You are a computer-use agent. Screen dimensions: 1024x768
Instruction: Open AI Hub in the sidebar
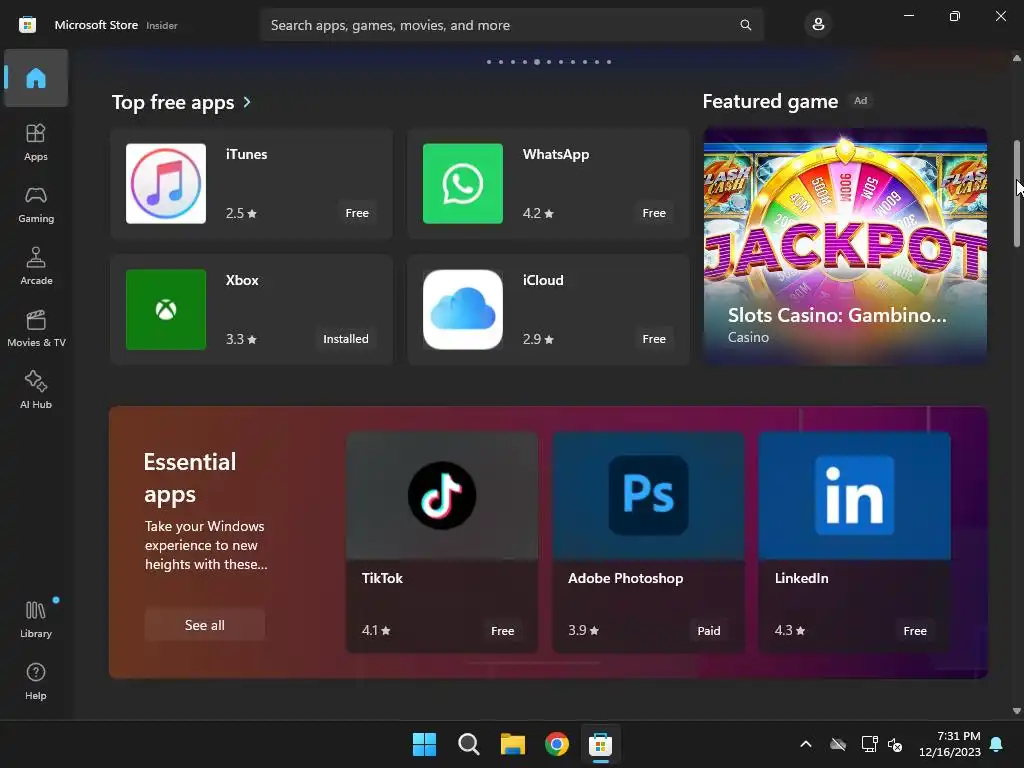pos(36,390)
